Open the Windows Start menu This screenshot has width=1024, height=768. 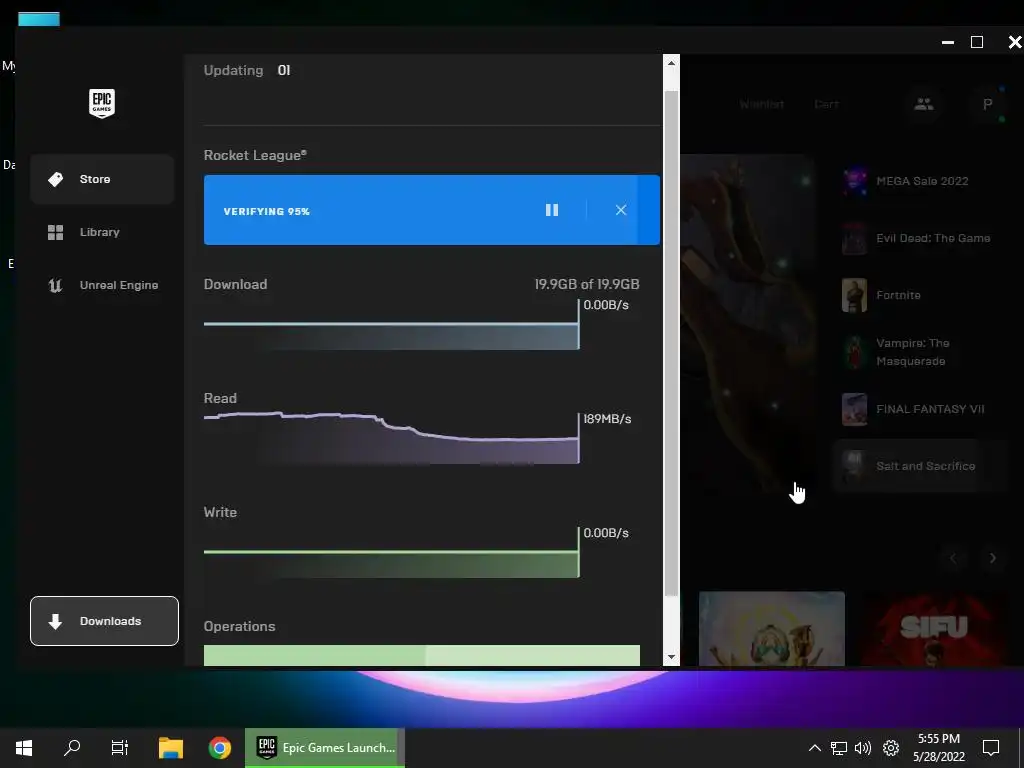point(24,748)
